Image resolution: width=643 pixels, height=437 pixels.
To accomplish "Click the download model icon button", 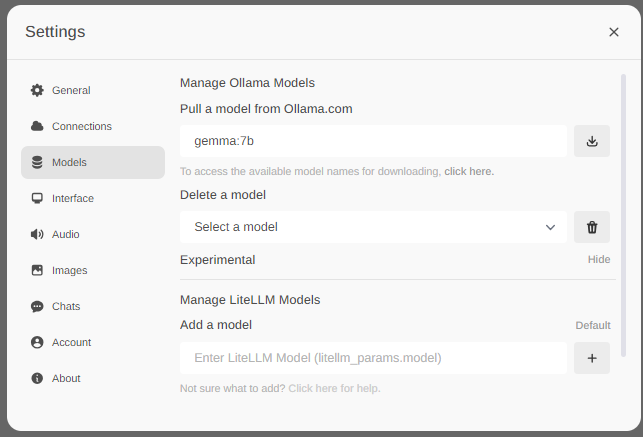I will tap(591, 141).
